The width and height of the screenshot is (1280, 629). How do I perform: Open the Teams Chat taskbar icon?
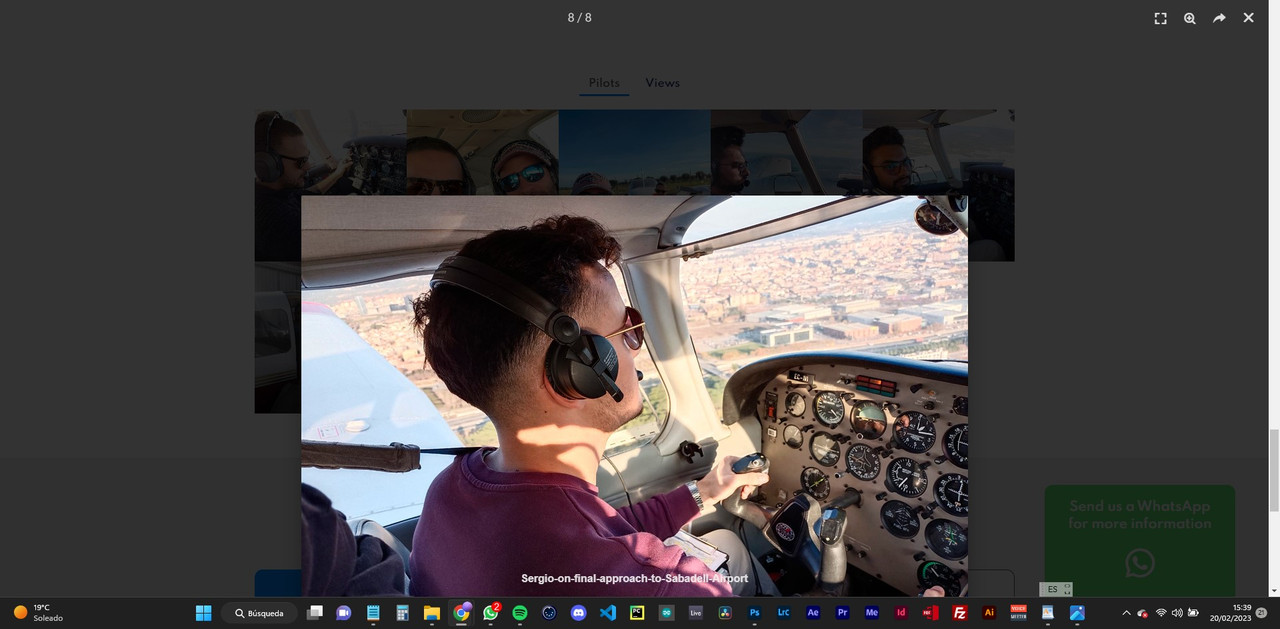click(344, 613)
